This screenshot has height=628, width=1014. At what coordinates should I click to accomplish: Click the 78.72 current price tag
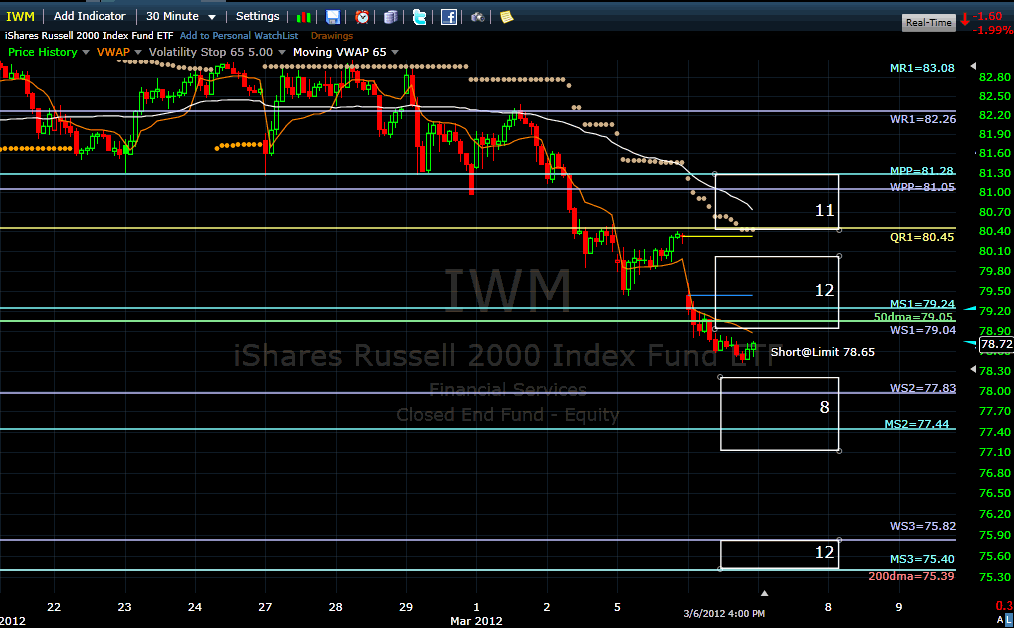(997, 344)
